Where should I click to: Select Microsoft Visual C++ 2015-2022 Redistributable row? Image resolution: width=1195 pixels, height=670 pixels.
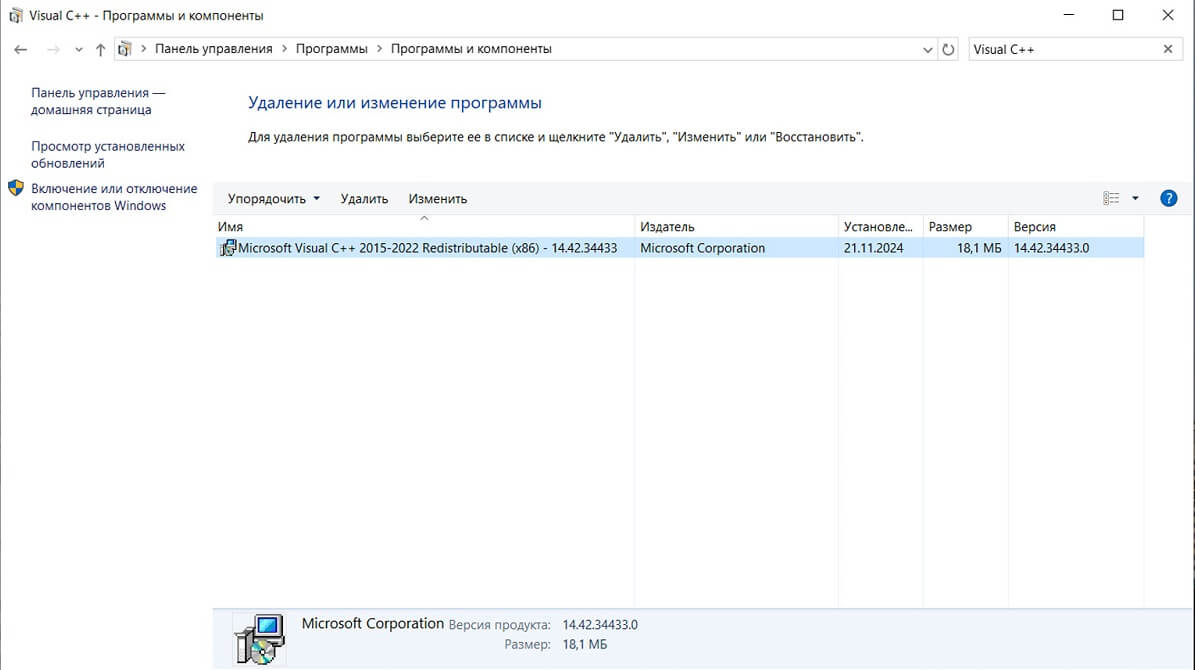(x=680, y=248)
